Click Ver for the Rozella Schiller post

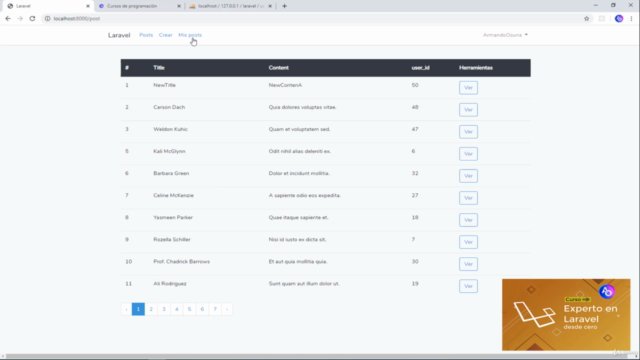click(468, 242)
